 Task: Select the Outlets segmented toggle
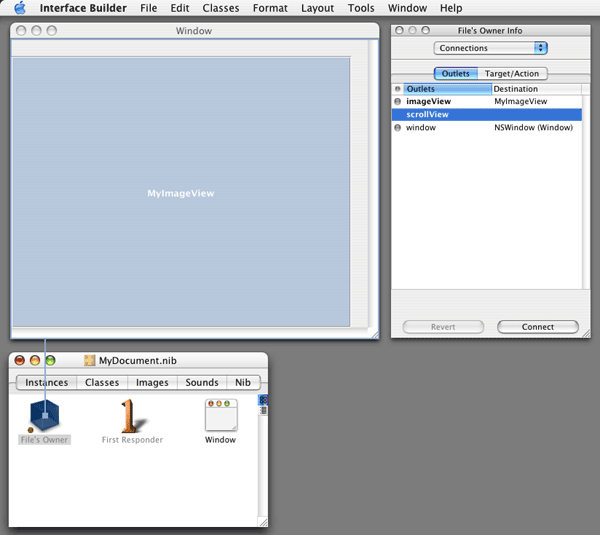(455, 74)
